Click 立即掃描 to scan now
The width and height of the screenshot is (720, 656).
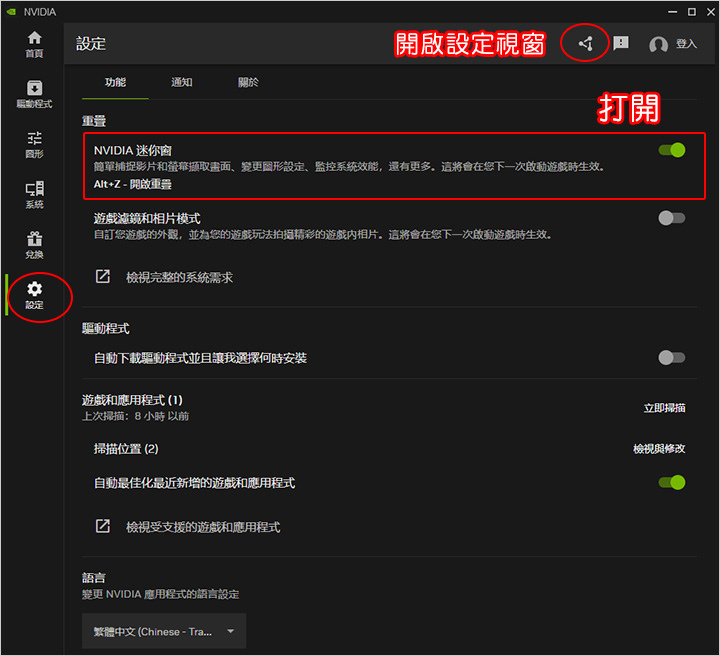point(664,408)
